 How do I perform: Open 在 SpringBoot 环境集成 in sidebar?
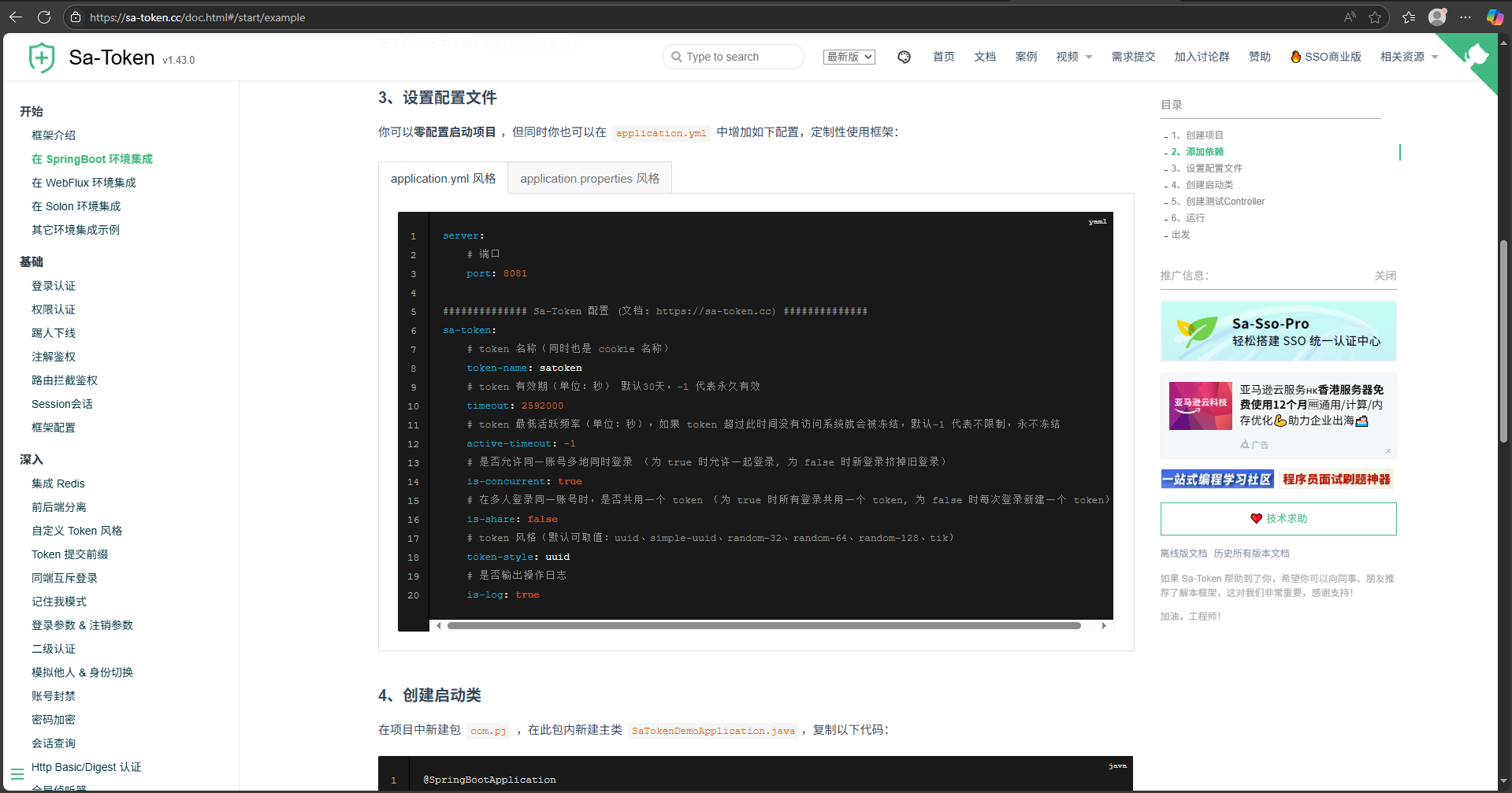coord(92,159)
